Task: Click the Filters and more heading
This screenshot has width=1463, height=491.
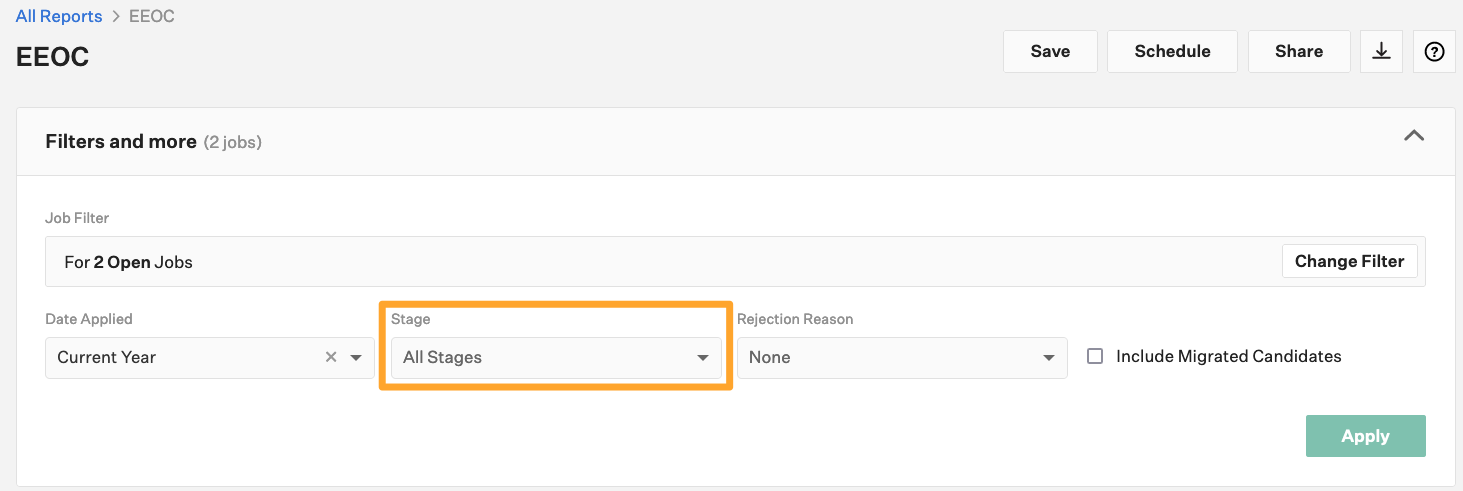Action: tap(121, 142)
